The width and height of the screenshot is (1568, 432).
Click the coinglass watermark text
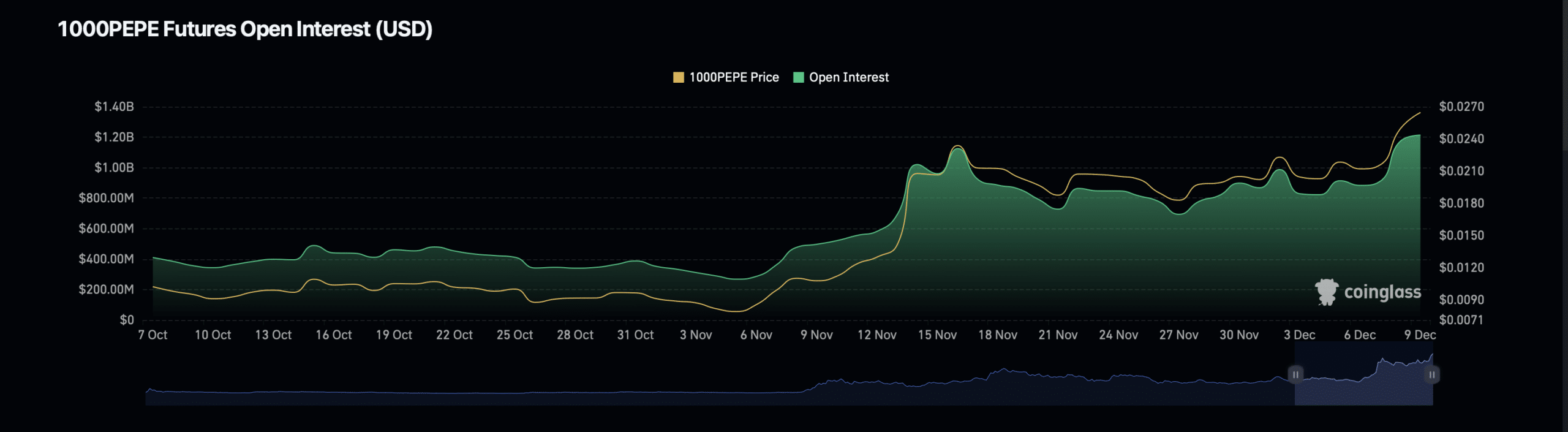(x=1382, y=292)
